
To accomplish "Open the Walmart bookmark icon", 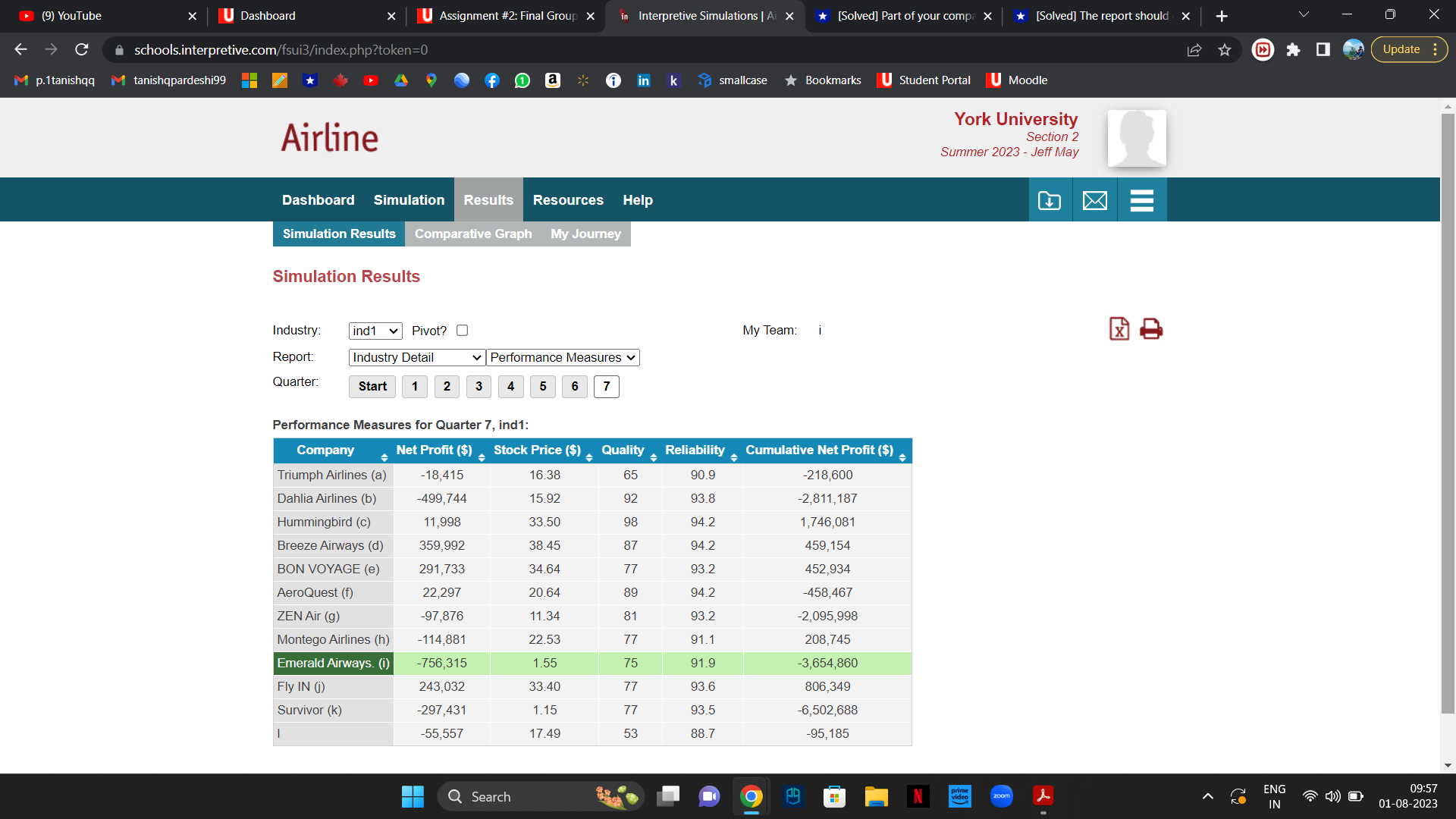I will point(583,80).
